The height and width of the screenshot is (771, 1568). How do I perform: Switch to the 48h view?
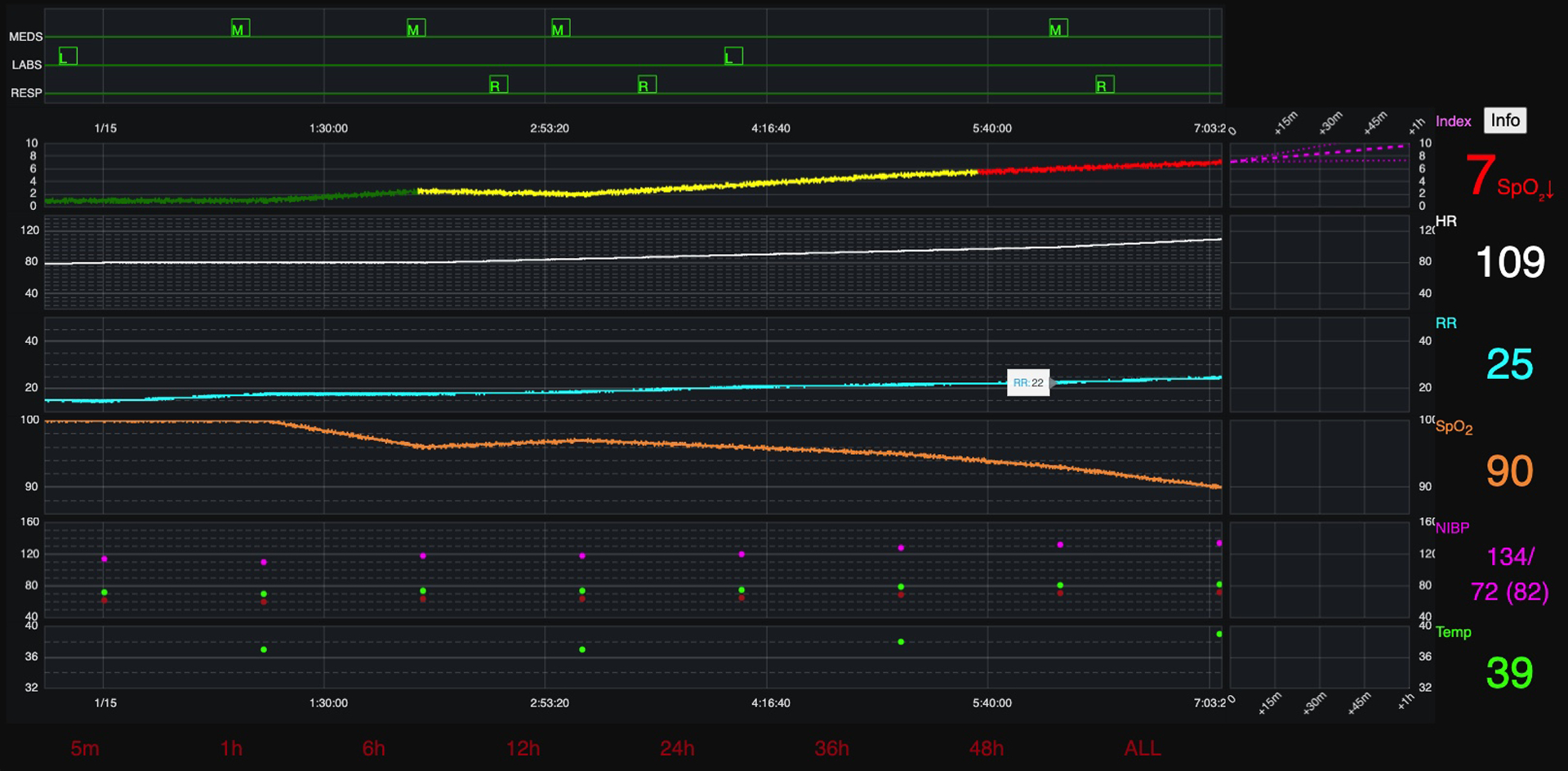tap(986, 748)
